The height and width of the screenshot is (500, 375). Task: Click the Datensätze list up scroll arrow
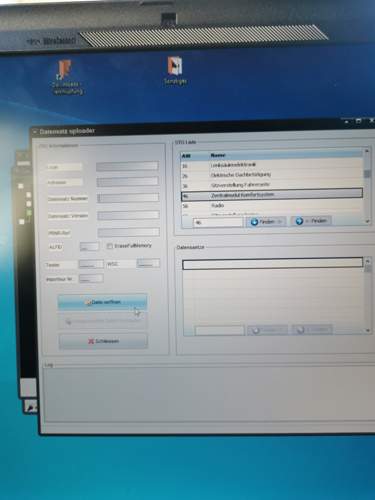coord(367,260)
